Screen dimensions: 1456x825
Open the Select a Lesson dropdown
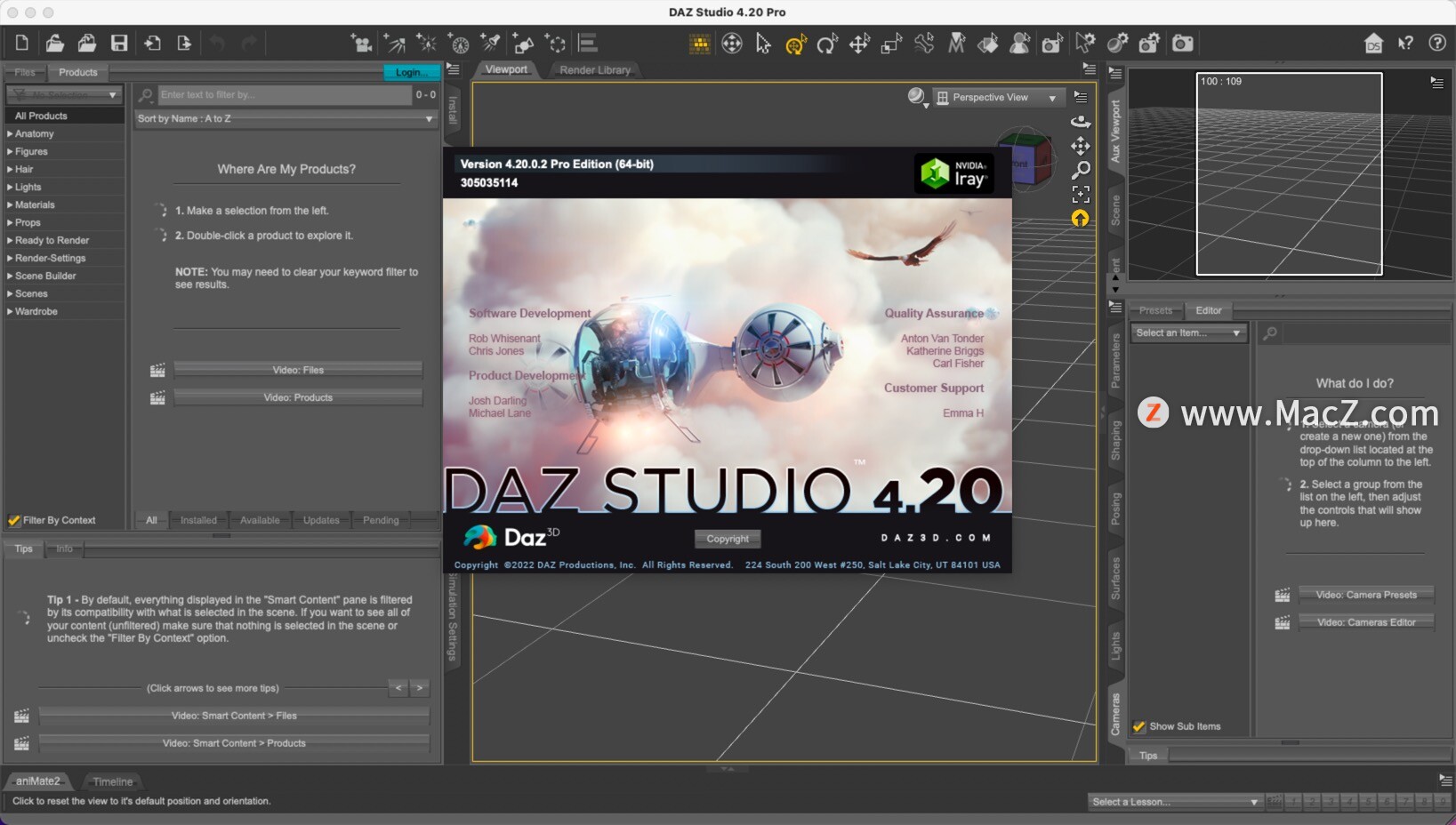(x=1175, y=802)
